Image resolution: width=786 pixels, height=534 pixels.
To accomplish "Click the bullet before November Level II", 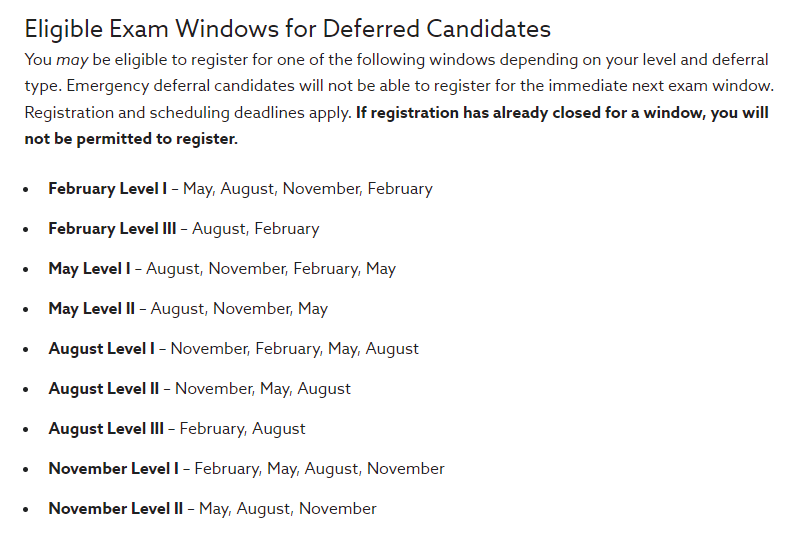I will (x=26, y=510).
